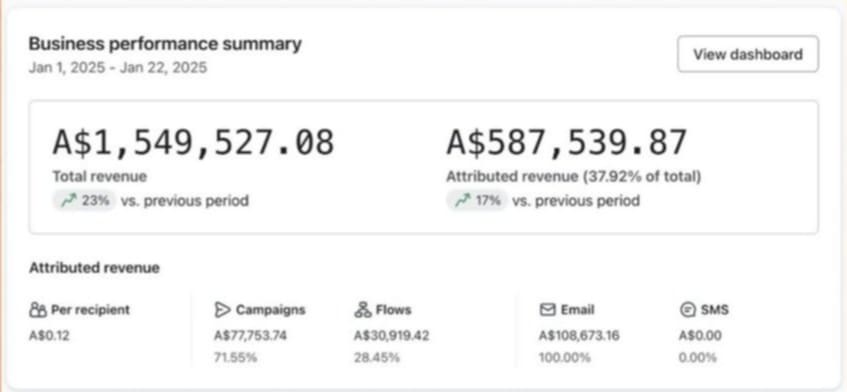847x392 pixels.
Task: Click the Total revenue label
Action: (x=99, y=177)
